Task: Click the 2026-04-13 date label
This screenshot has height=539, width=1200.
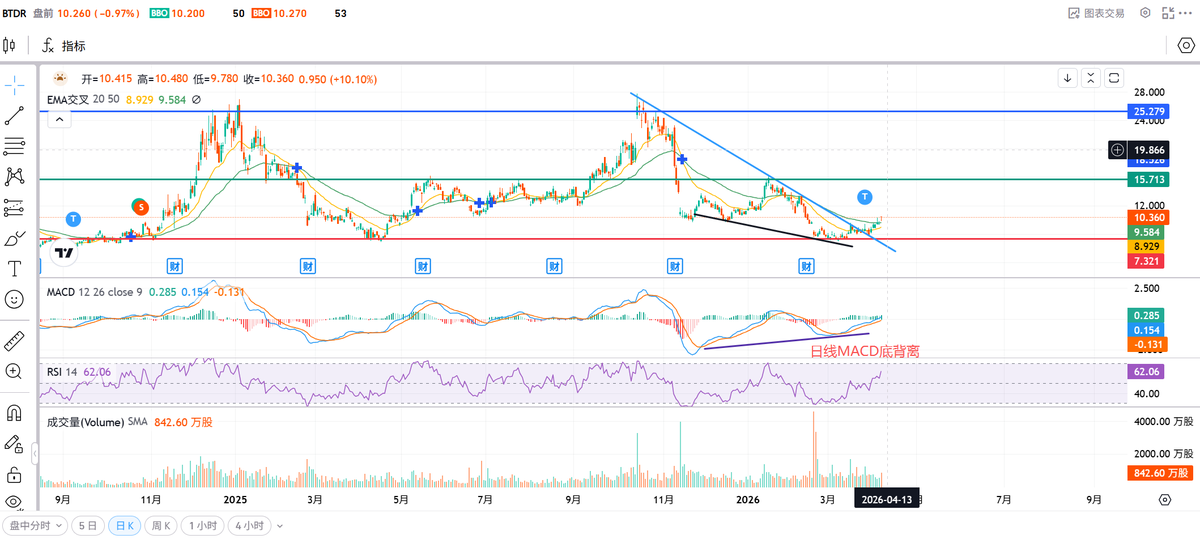Action: click(x=885, y=499)
